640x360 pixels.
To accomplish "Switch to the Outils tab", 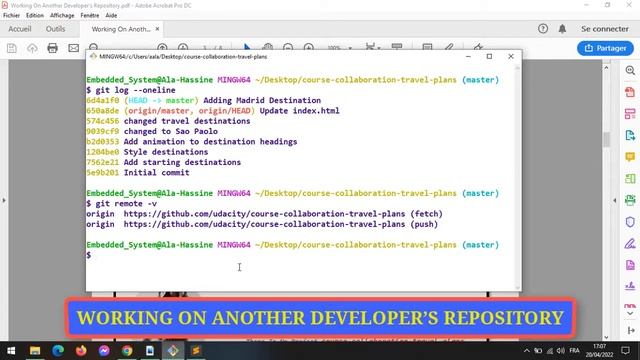I will (x=56, y=29).
